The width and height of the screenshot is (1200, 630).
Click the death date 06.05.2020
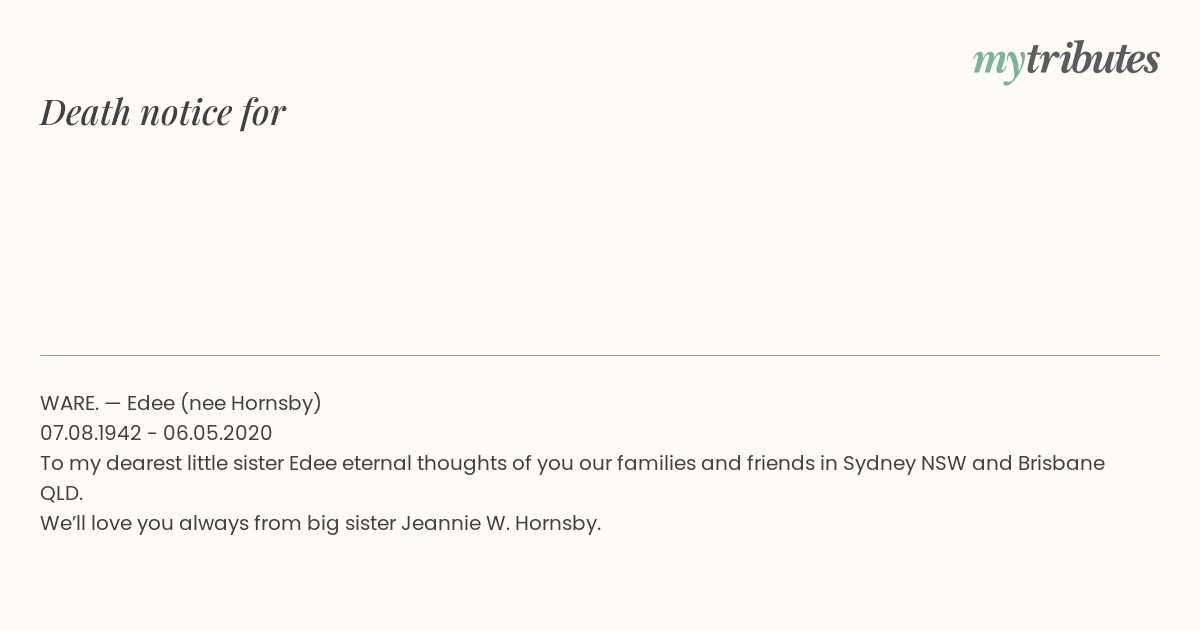tap(218, 433)
